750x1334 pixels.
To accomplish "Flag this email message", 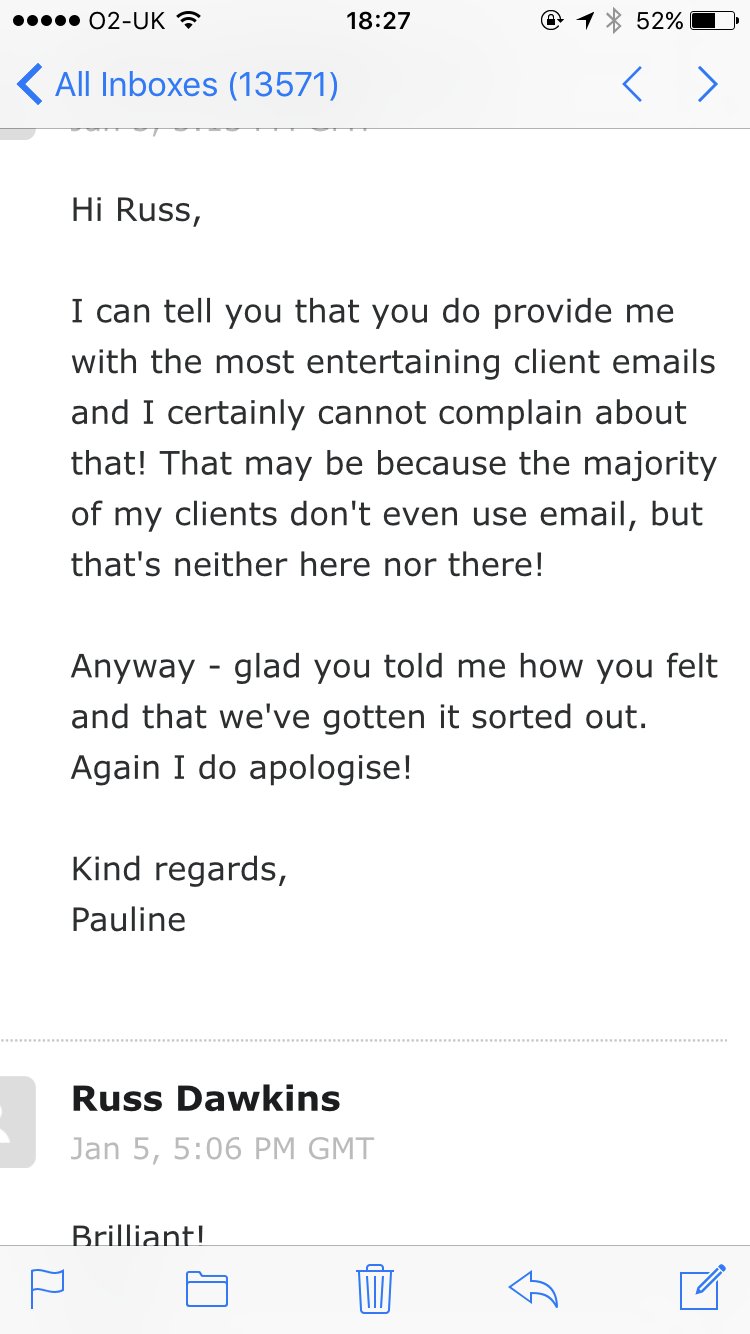I will [47, 1287].
